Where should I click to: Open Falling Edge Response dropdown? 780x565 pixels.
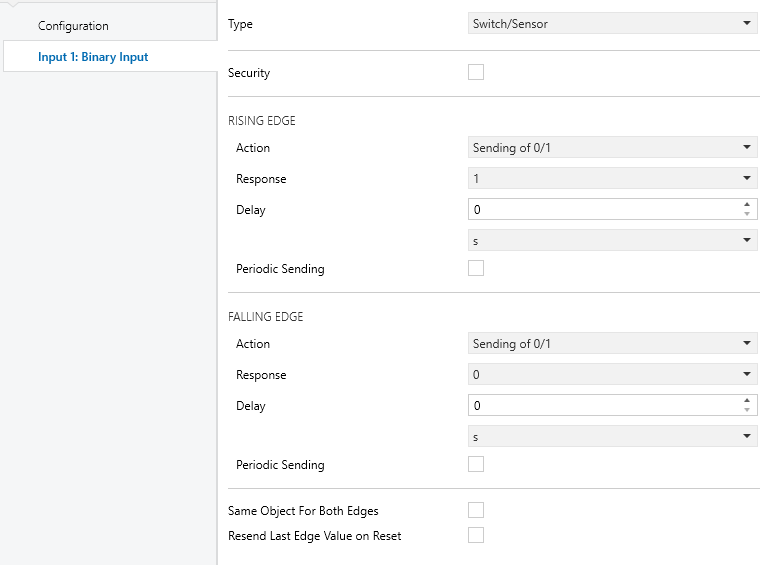pyautogui.click(x=612, y=374)
